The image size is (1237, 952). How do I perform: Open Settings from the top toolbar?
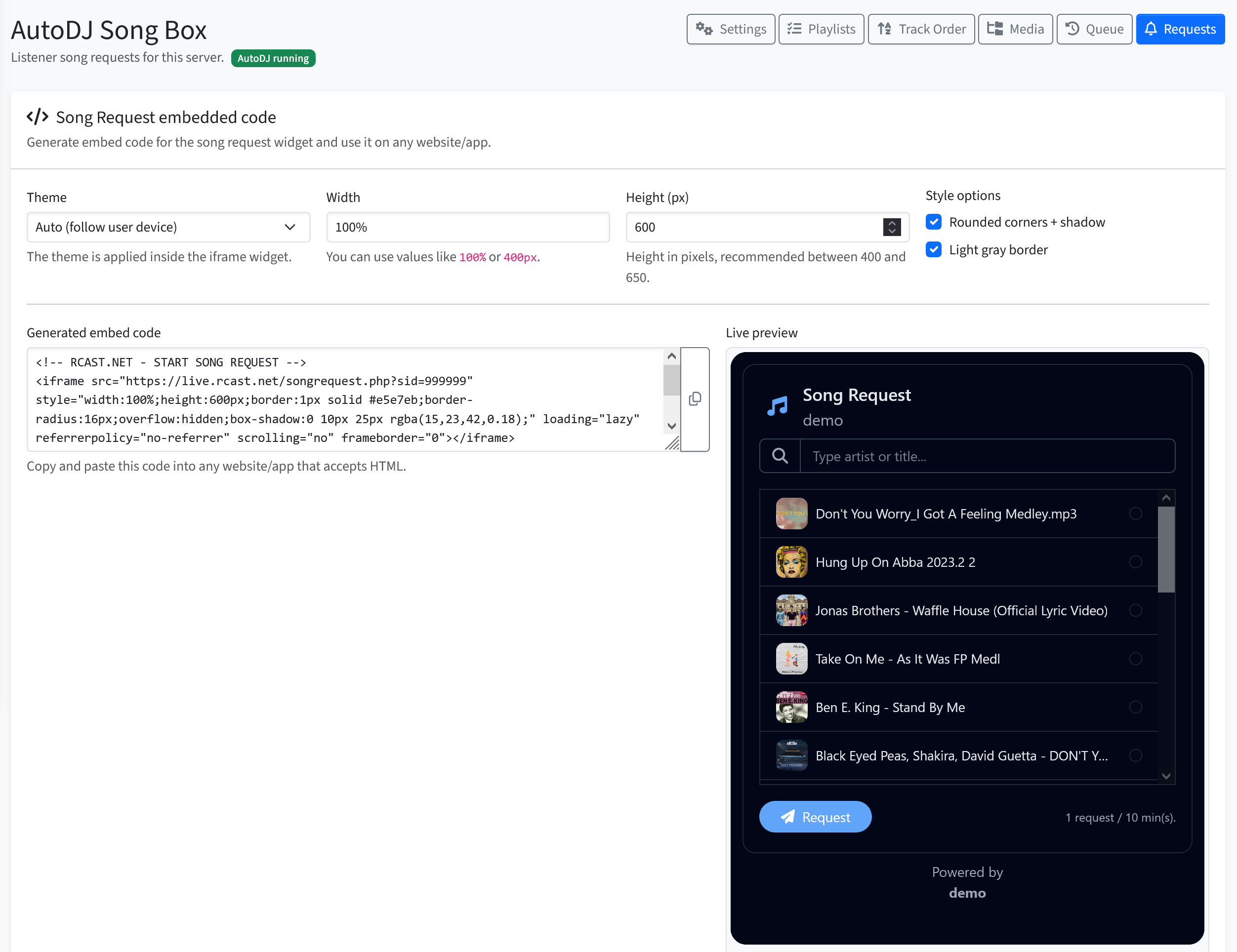[731, 29]
